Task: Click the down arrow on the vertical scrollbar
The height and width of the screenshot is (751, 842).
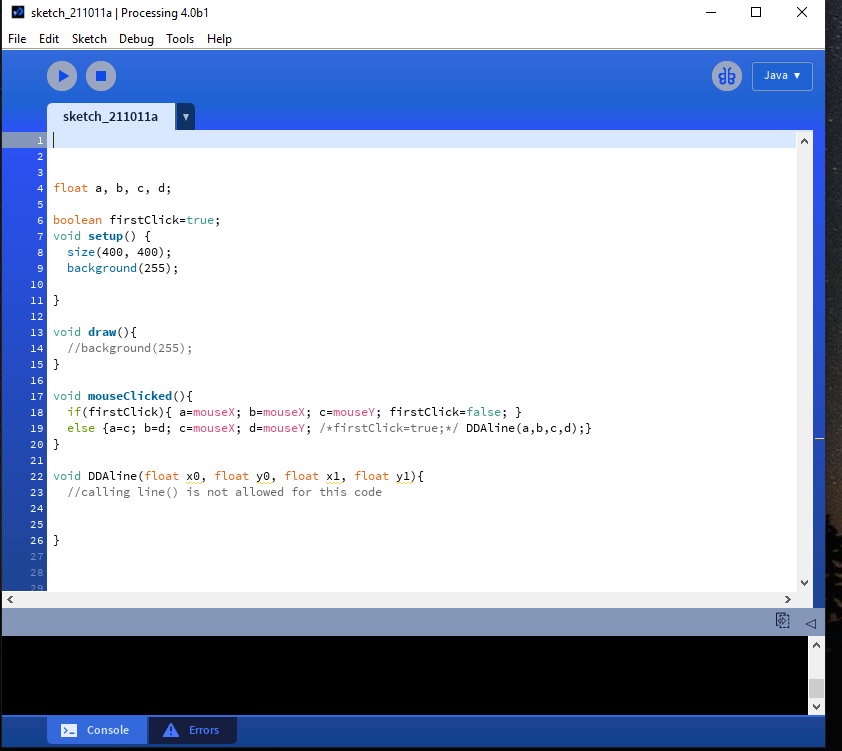Action: [804, 582]
